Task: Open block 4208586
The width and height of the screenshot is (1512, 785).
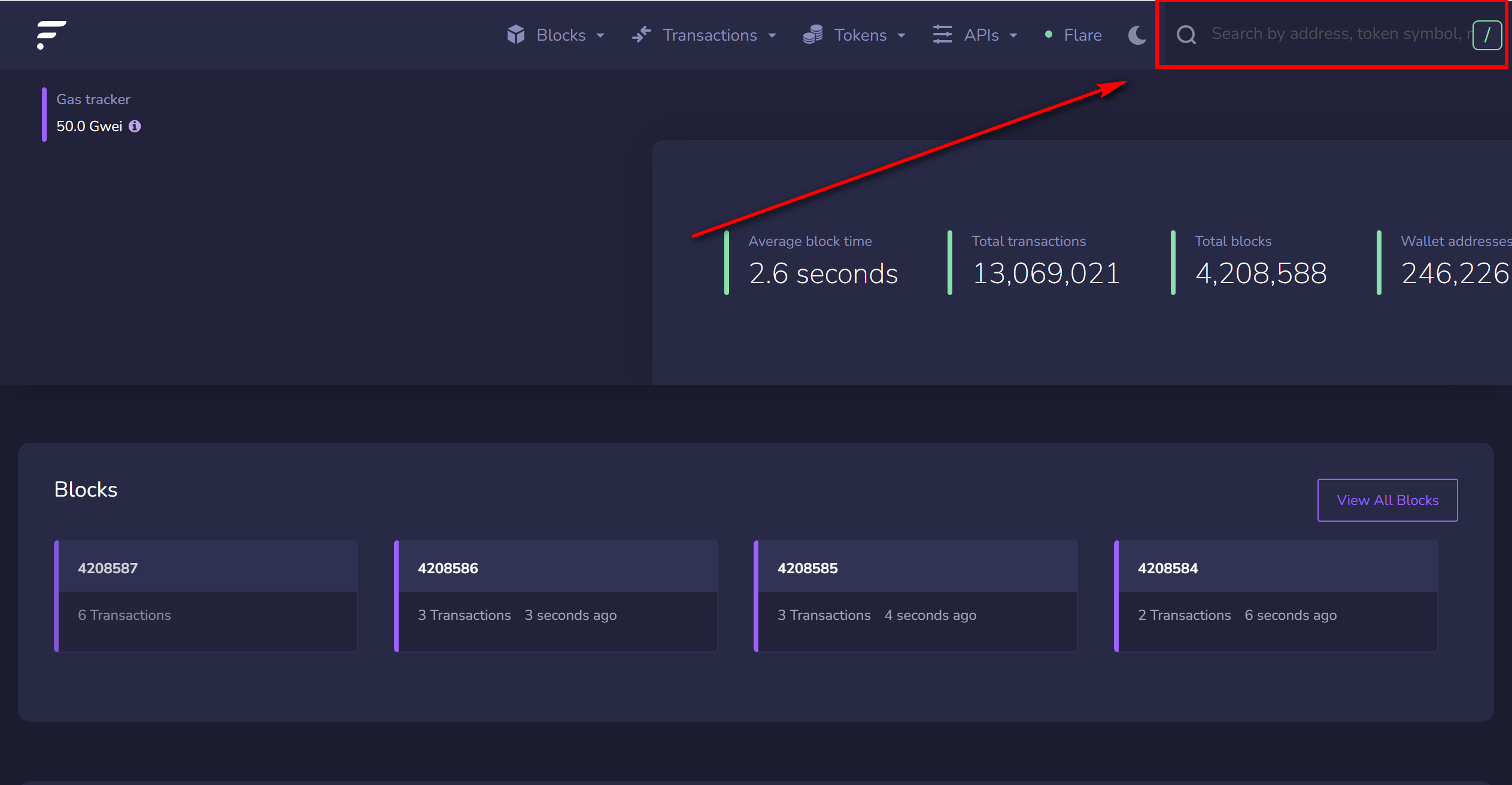Action: pos(448,568)
